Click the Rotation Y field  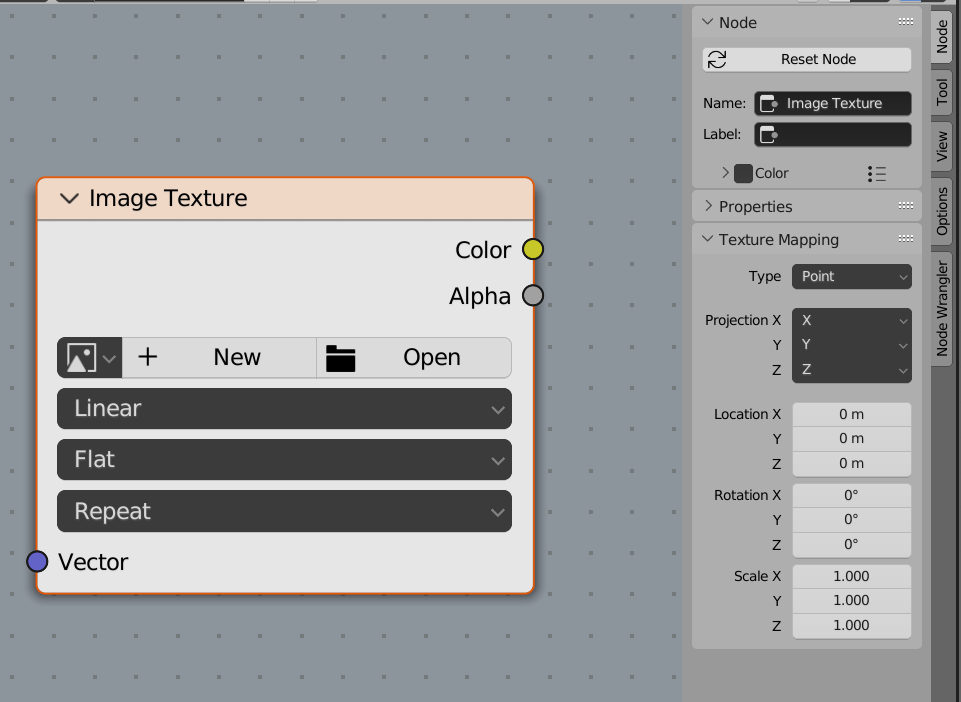[851, 519]
